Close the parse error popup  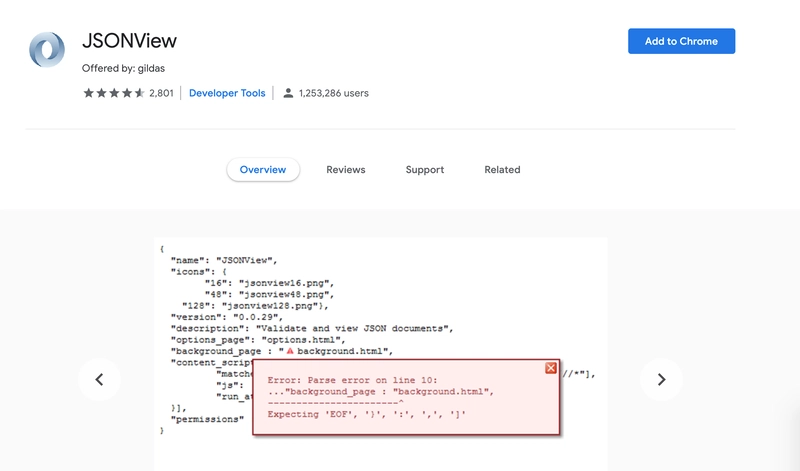[x=551, y=368]
